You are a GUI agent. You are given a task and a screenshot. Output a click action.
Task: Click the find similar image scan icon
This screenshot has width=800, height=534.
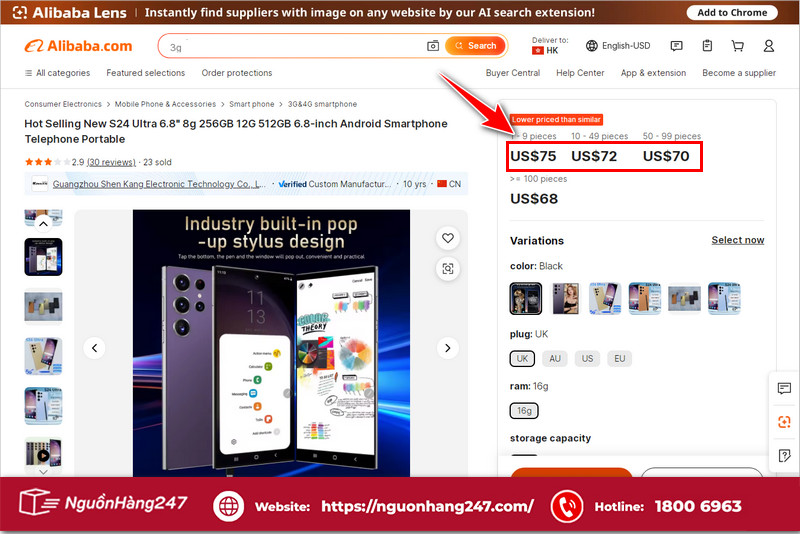point(447,268)
